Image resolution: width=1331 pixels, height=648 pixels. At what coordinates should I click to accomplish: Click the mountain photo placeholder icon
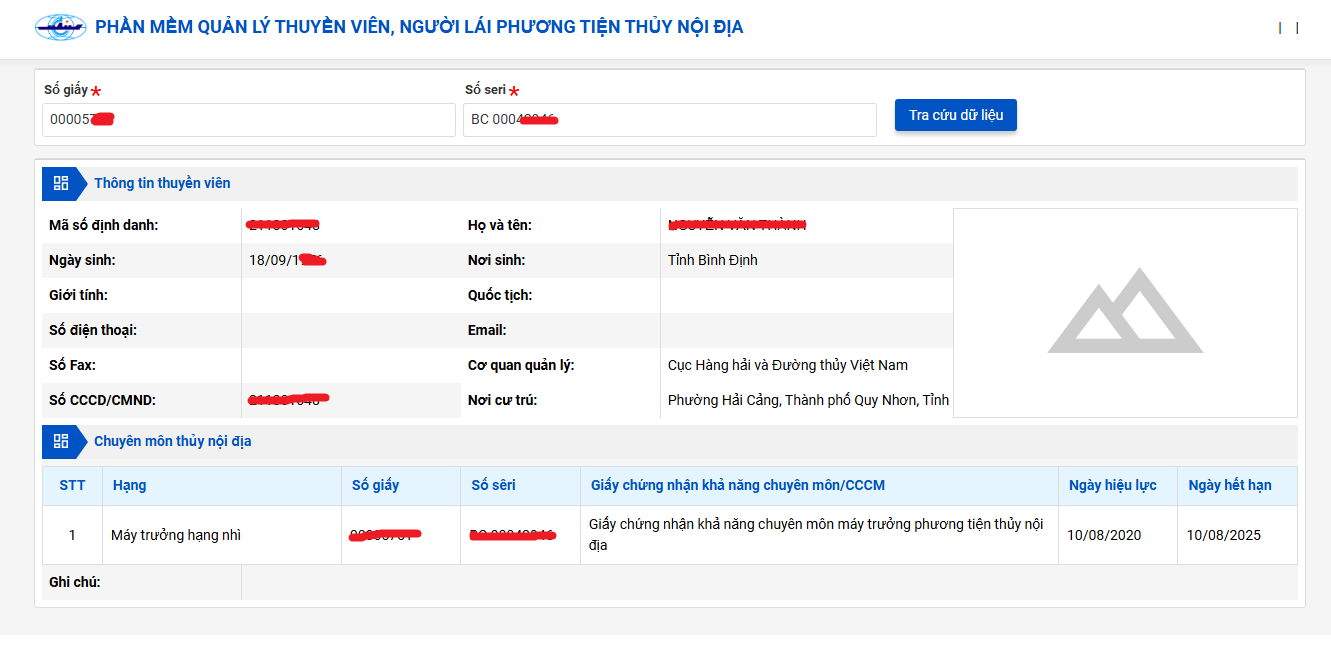tap(1126, 312)
